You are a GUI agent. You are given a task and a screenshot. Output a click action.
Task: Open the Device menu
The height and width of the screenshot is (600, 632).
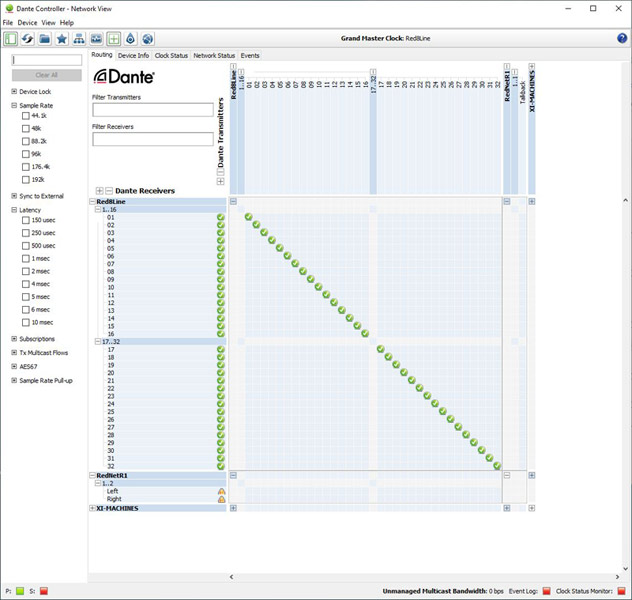tap(27, 23)
